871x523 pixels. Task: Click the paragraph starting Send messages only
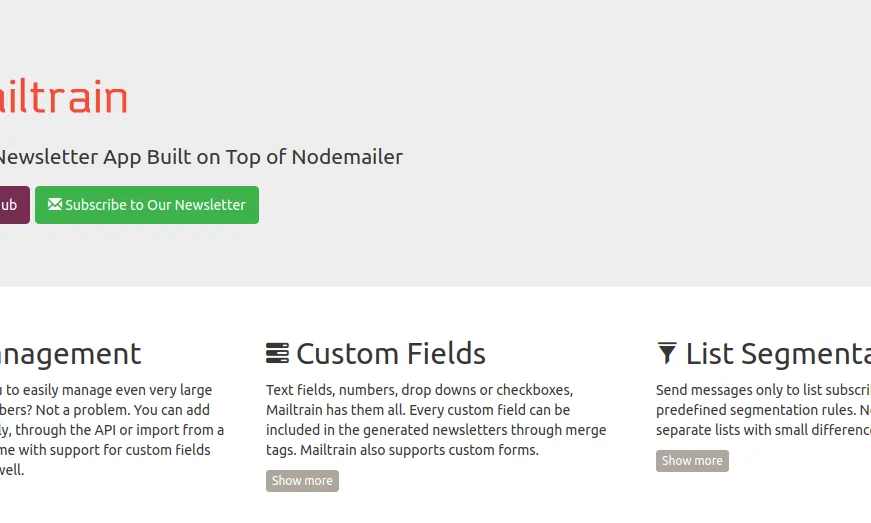click(x=763, y=410)
